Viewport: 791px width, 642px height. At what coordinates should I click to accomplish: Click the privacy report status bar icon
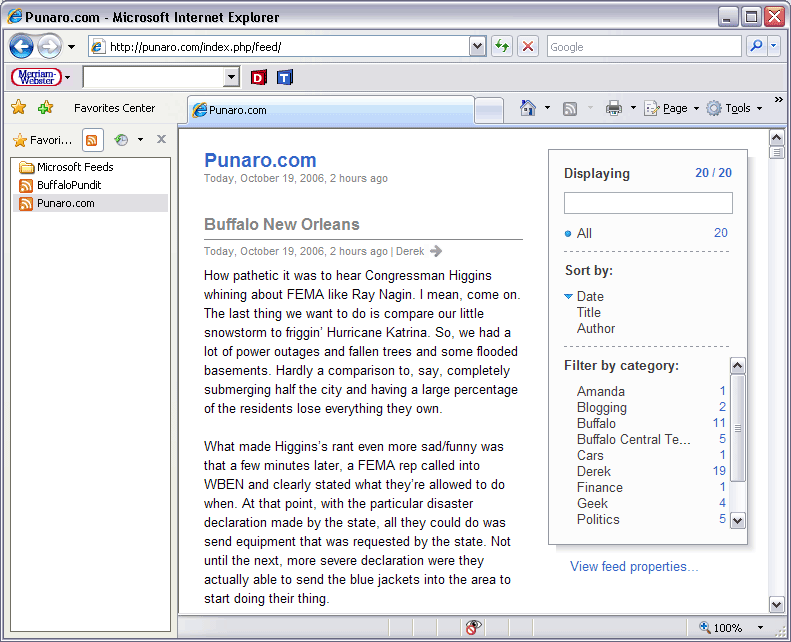point(473,627)
